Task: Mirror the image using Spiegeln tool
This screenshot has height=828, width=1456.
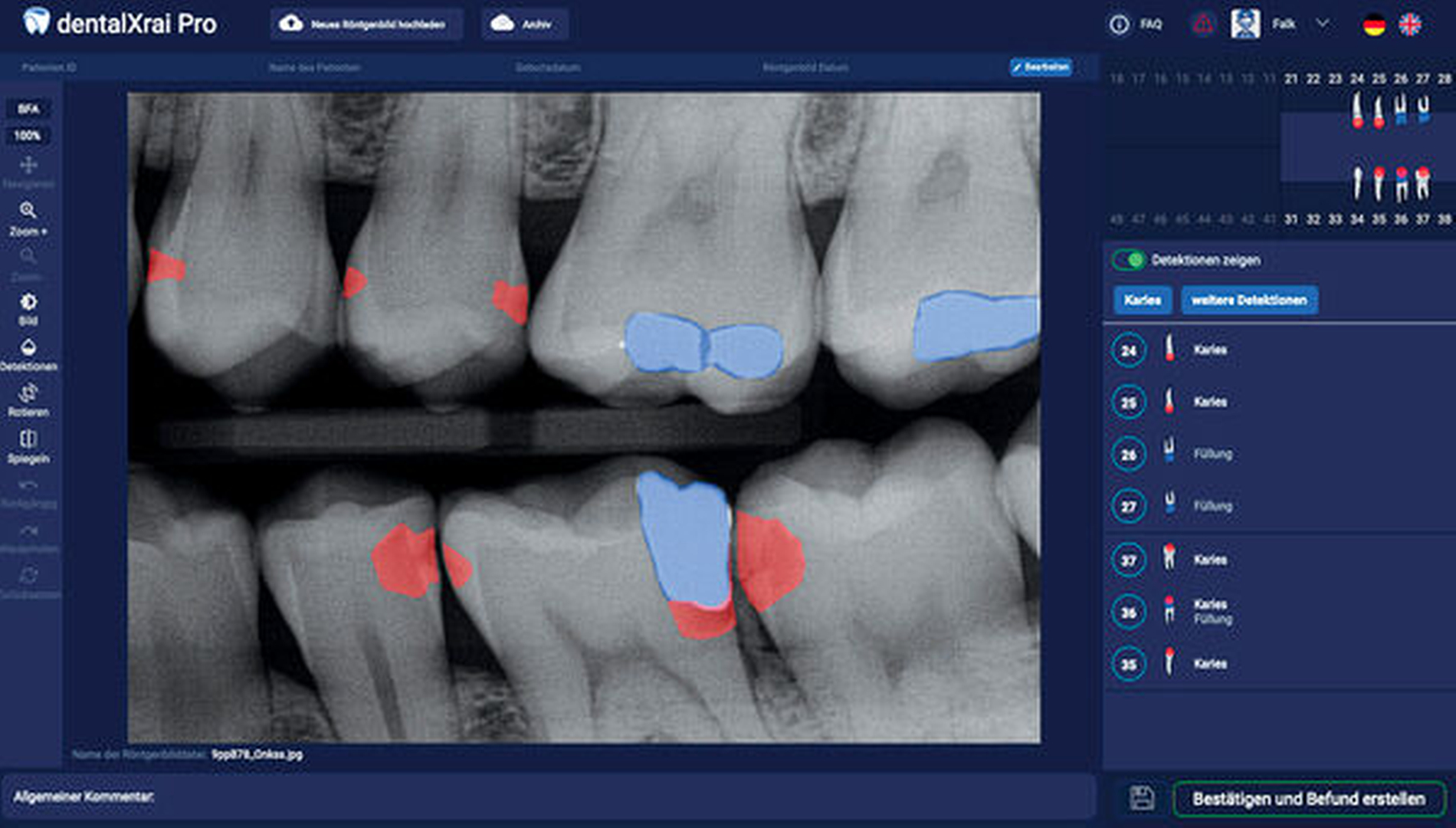Action: coord(28,439)
